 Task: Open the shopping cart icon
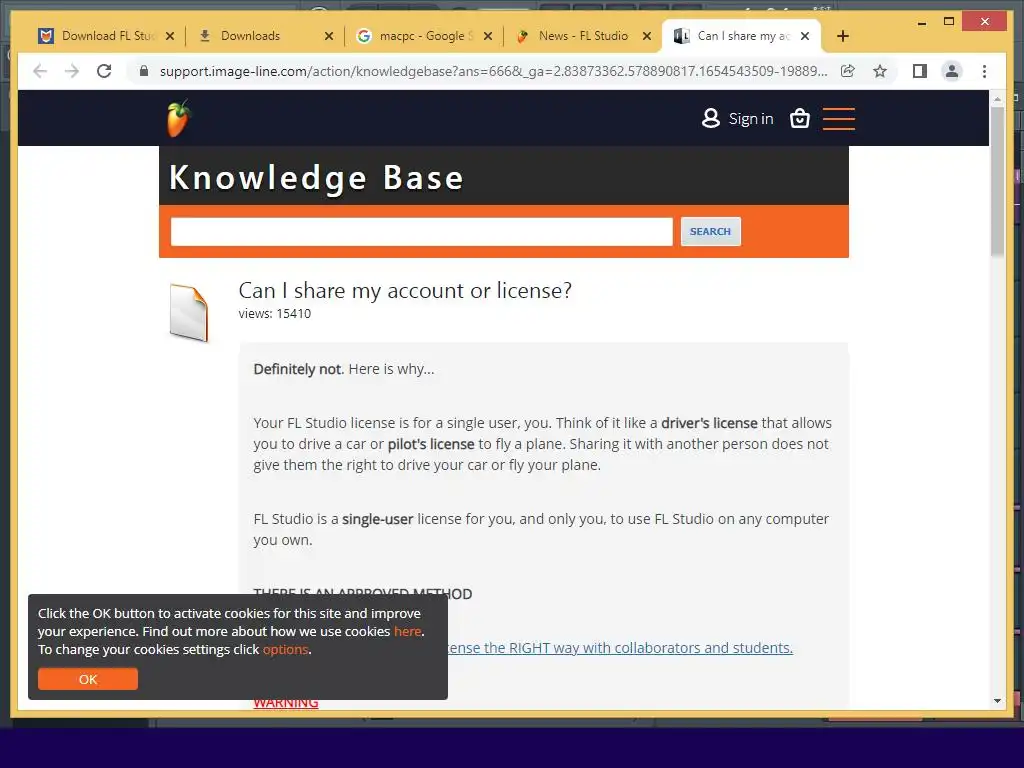coord(799,118)
